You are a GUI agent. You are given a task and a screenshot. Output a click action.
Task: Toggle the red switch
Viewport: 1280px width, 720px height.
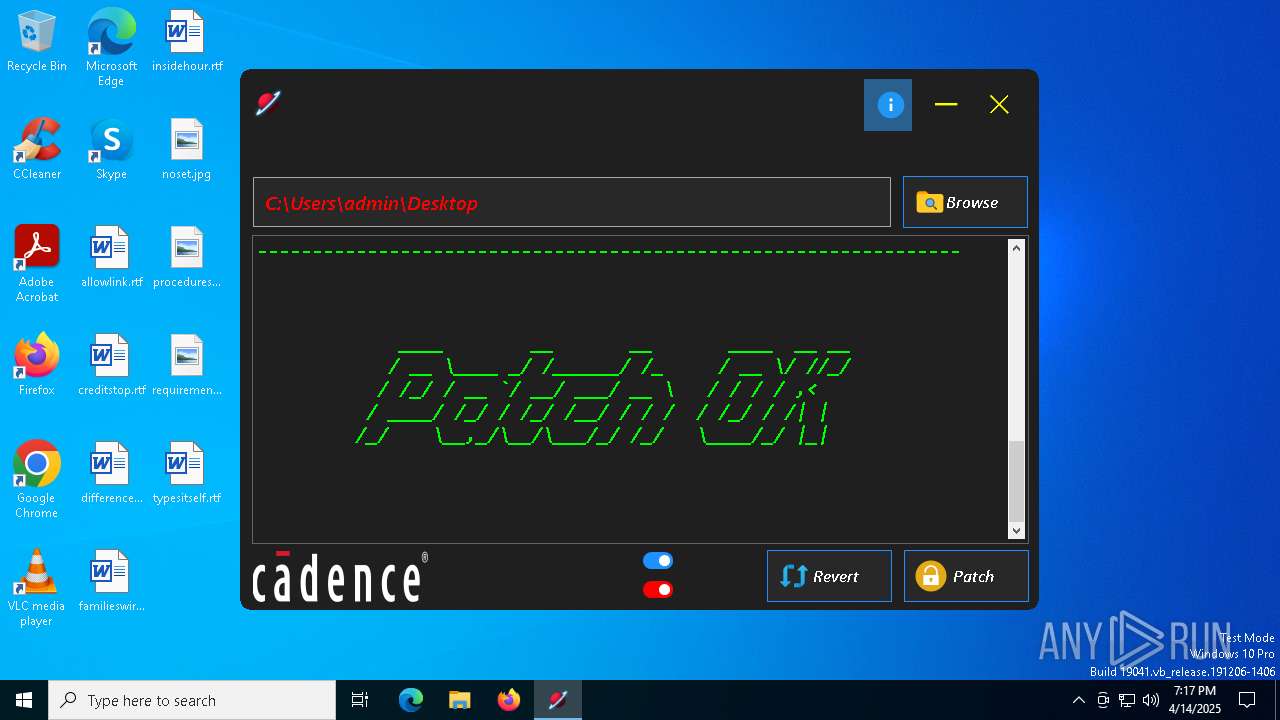658,589
